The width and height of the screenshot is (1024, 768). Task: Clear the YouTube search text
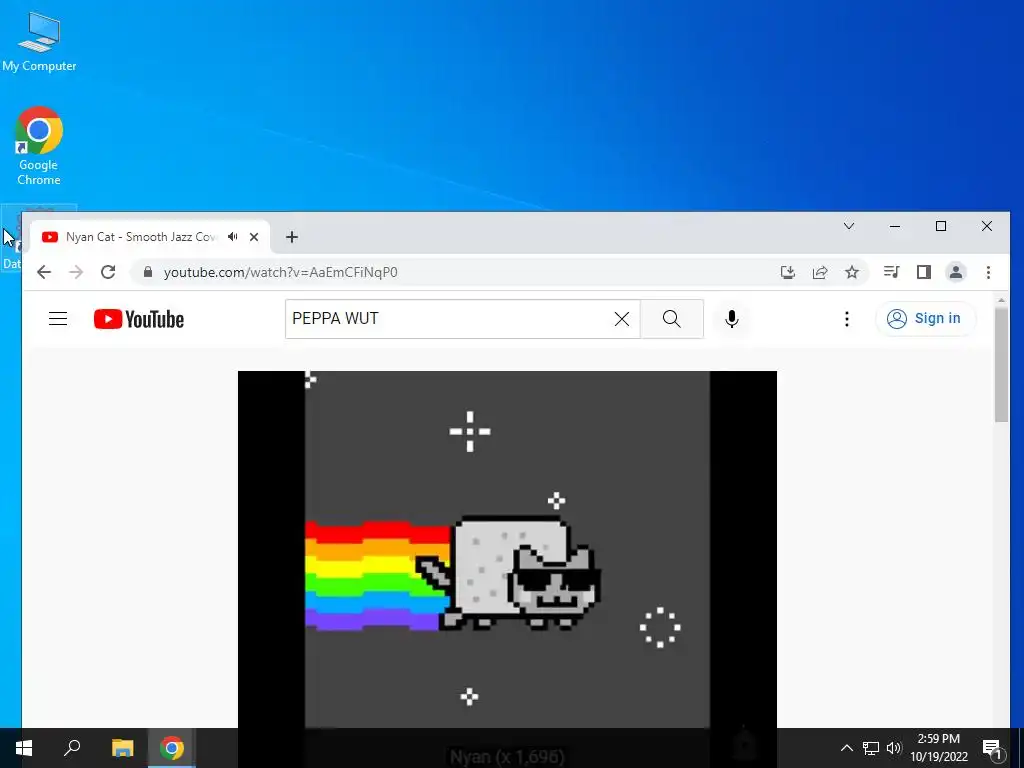(x=622, y=319)
